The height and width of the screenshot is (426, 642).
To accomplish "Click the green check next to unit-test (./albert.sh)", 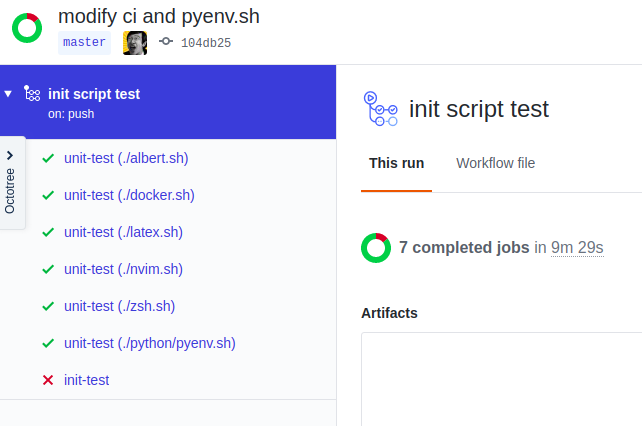I will pos(48,158).
